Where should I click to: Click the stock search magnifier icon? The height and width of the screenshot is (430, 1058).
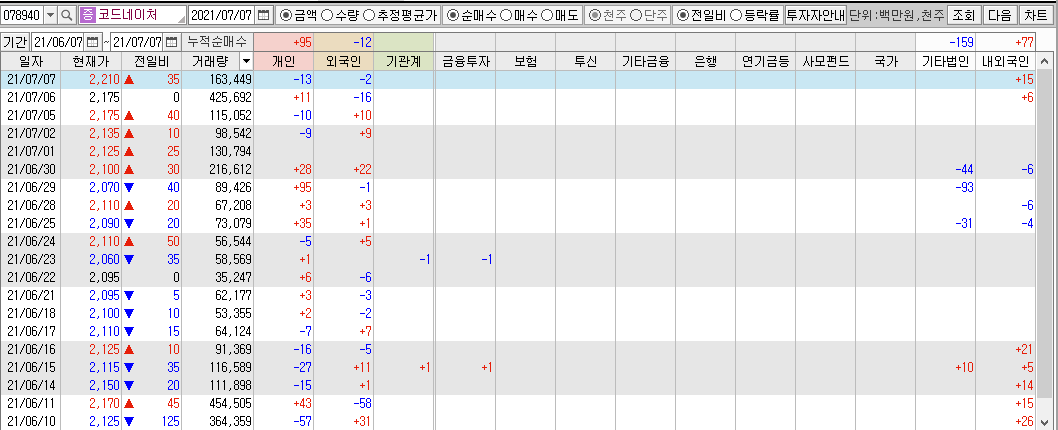pyautogui.click(x=67, y=15)
